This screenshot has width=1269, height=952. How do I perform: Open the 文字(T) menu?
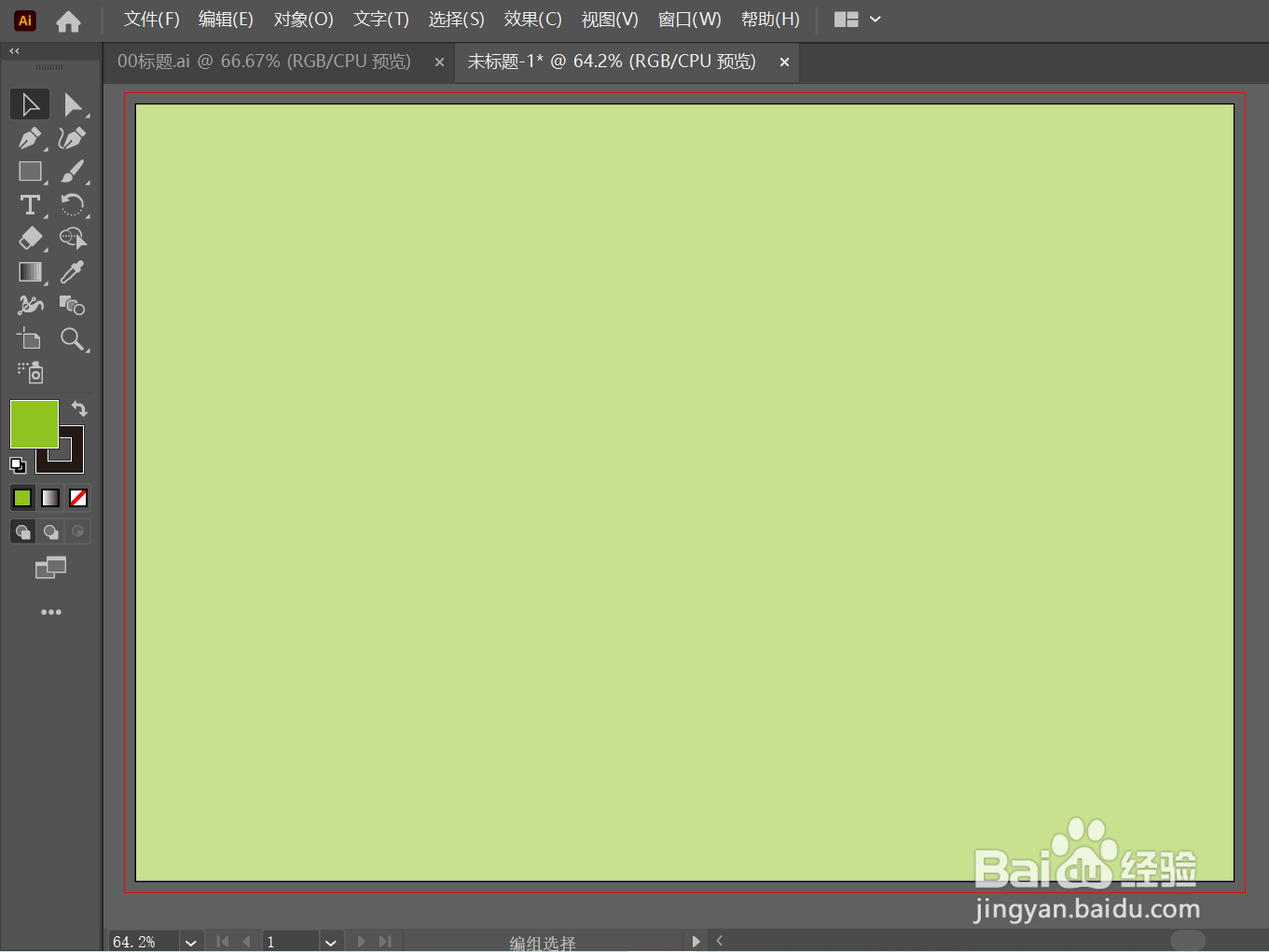pyautogui.click(x=380, y=20)
